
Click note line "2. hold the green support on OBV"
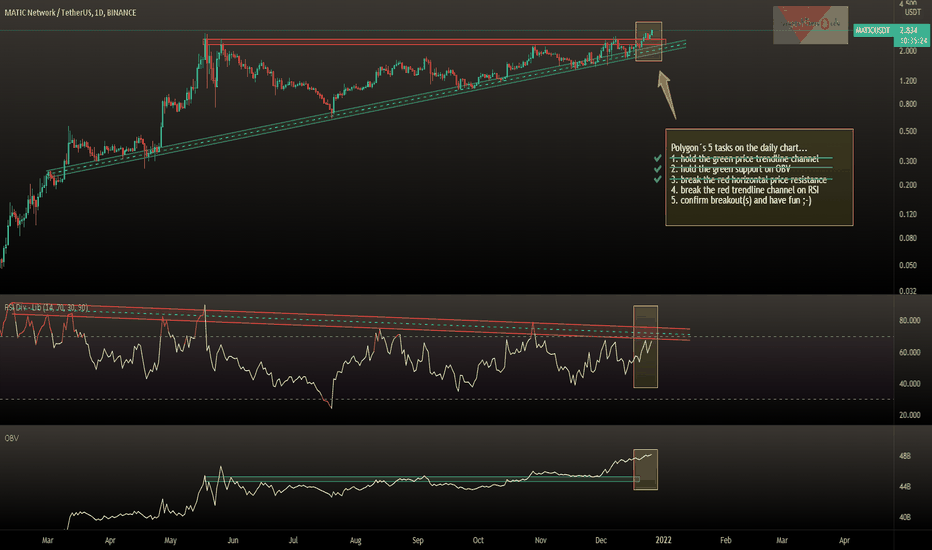731,169
